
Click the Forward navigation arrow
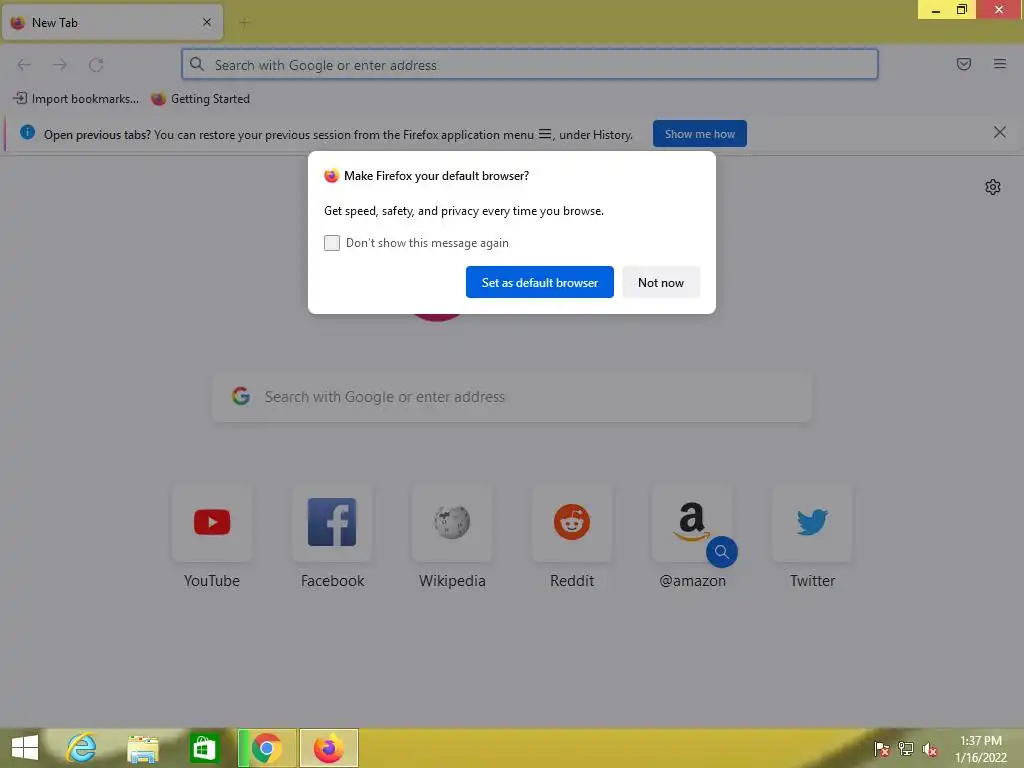tap(60, 65)
